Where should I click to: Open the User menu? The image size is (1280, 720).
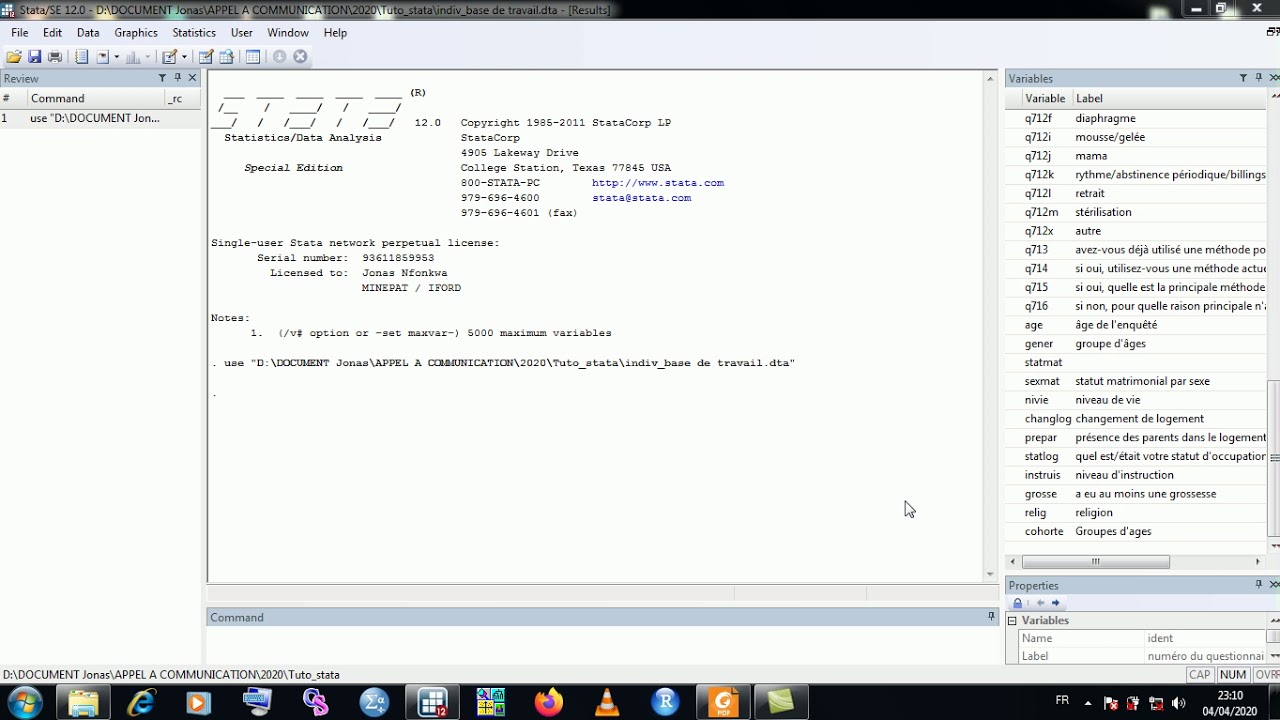tap(242, 33)
